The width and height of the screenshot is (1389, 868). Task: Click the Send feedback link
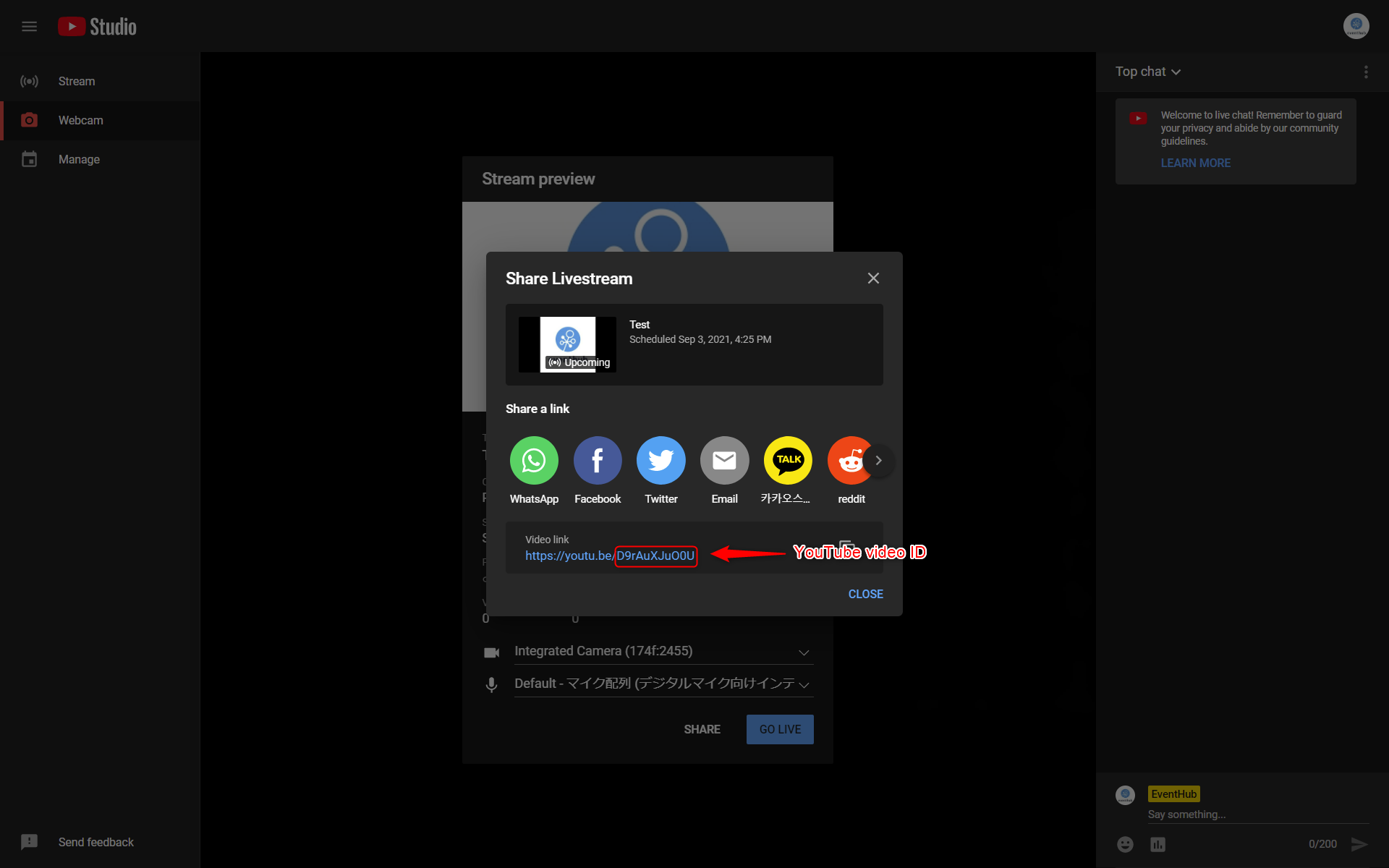click(x=96, y=842)
